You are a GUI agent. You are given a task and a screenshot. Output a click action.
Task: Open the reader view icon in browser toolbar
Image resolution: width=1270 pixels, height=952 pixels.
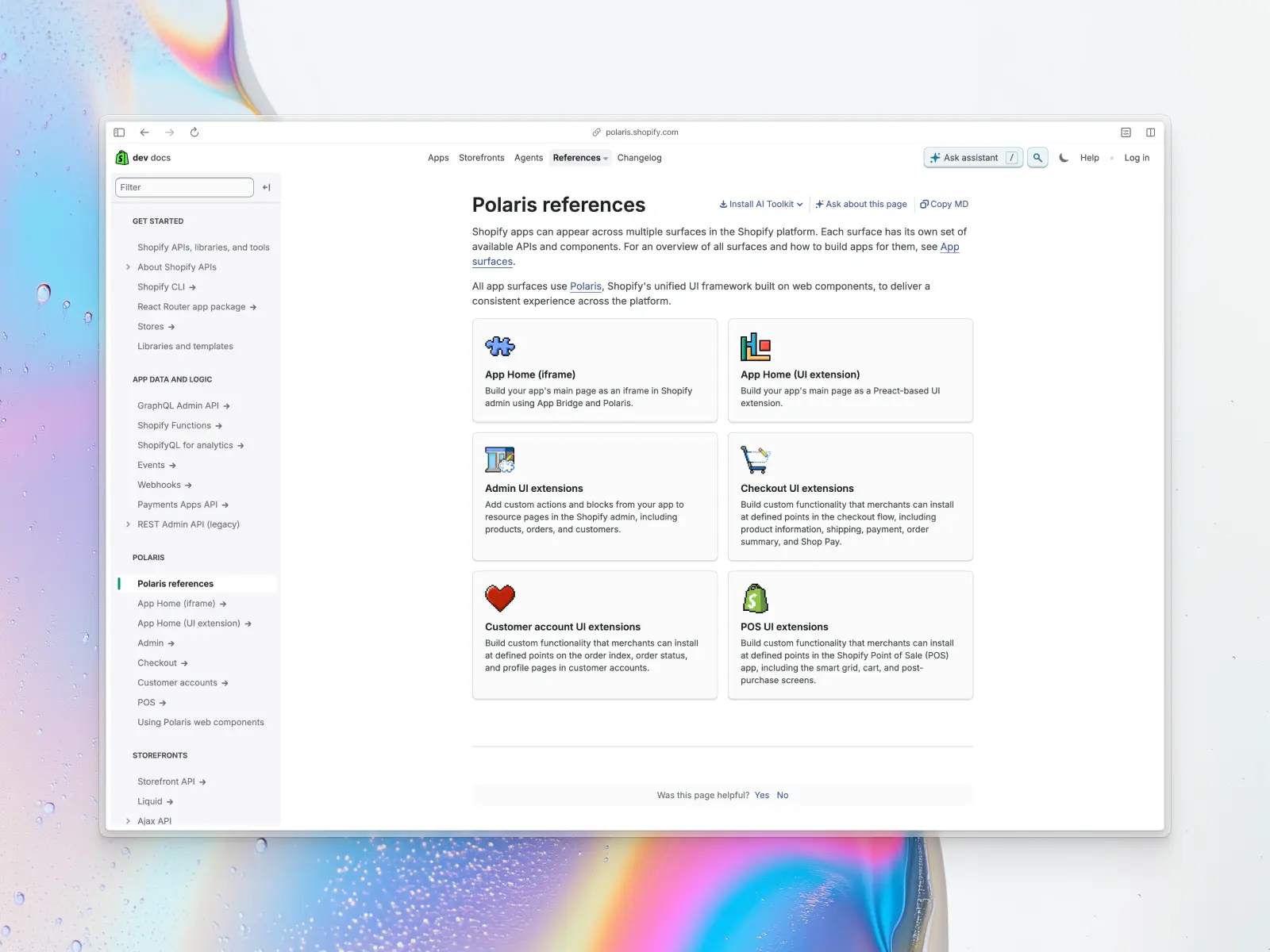pos(1126,132)
